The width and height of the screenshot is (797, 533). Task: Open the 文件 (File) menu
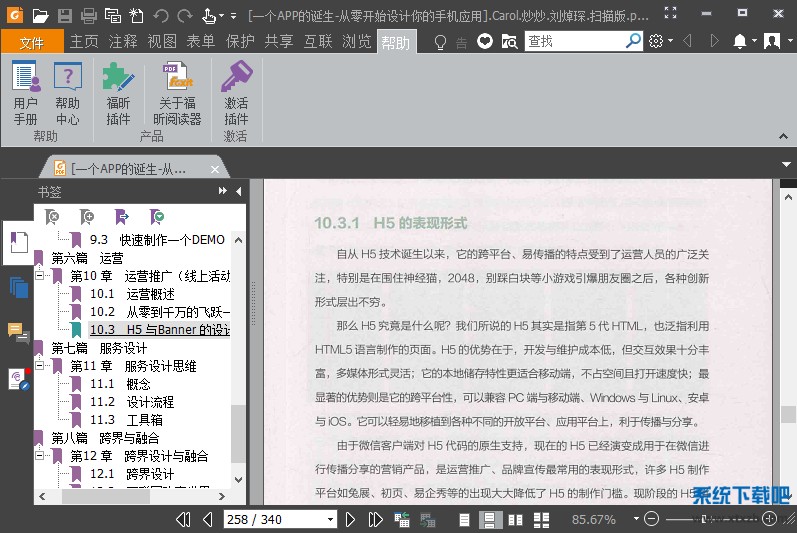tap(32, 42)
